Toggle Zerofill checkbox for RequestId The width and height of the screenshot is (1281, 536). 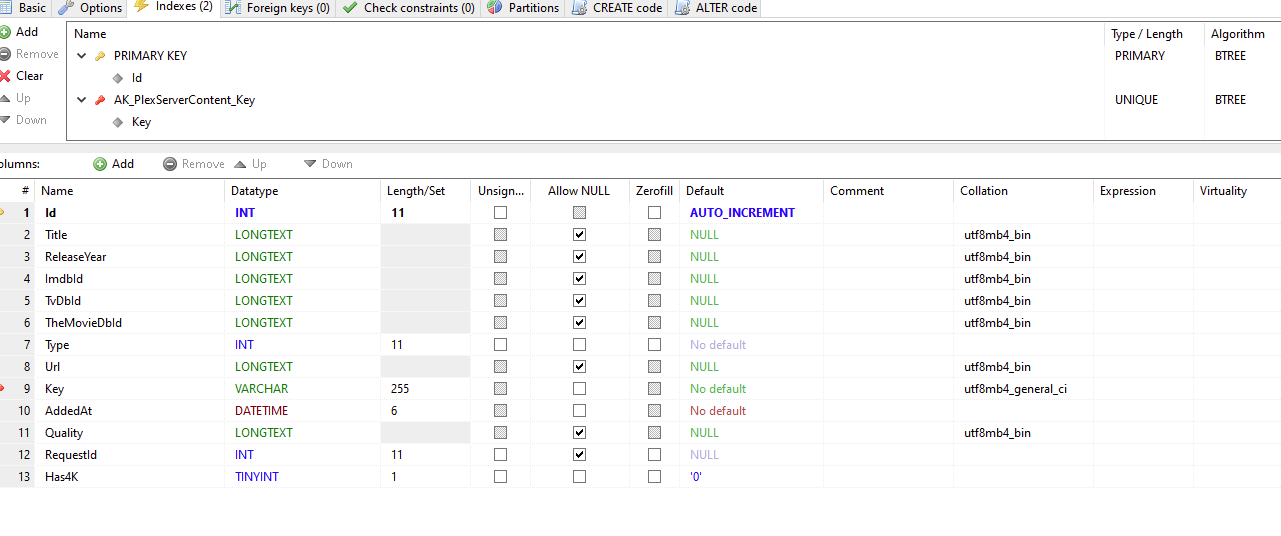click(x=654, y=455)
